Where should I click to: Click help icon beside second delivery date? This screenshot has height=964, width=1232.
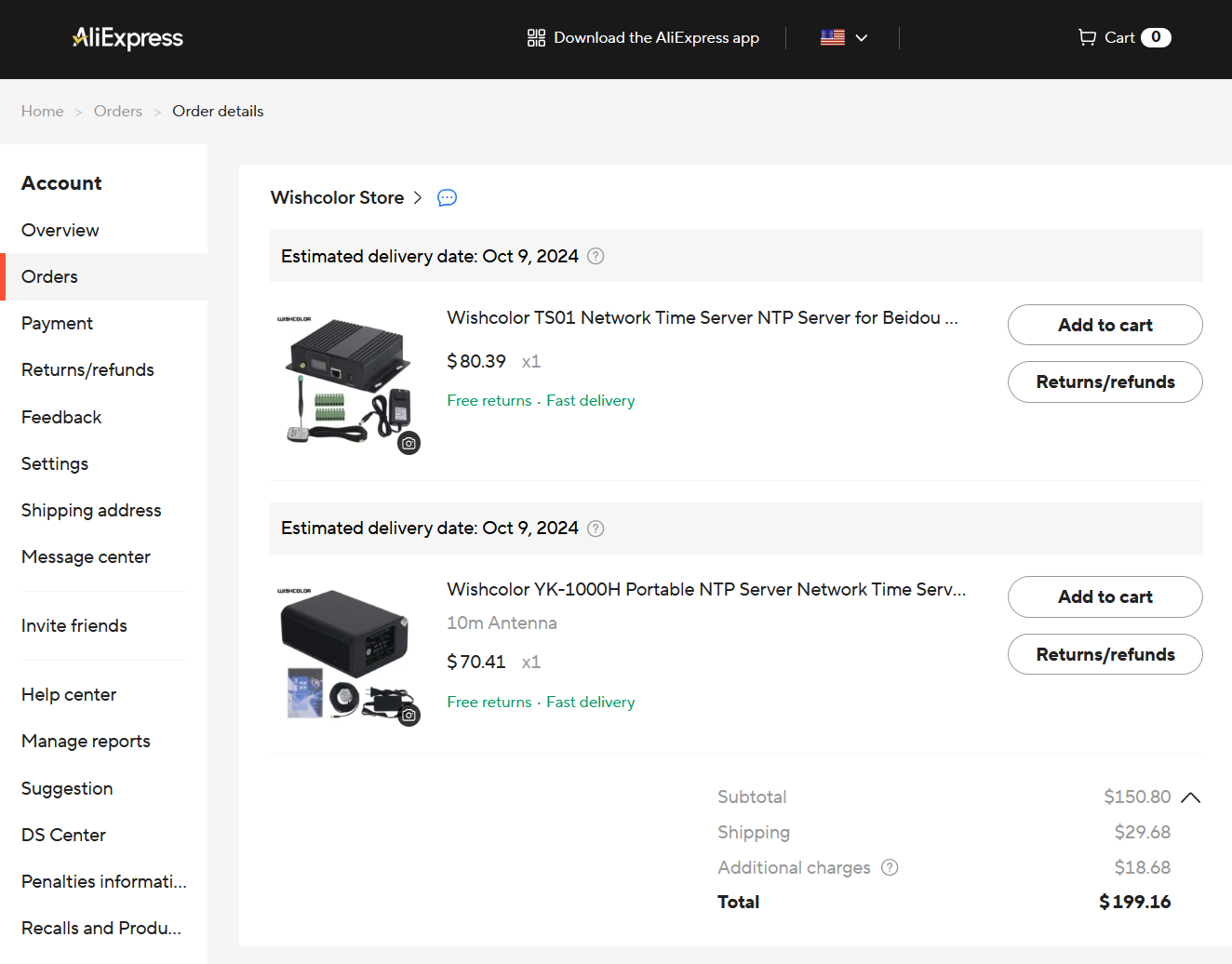pos(596,529)
